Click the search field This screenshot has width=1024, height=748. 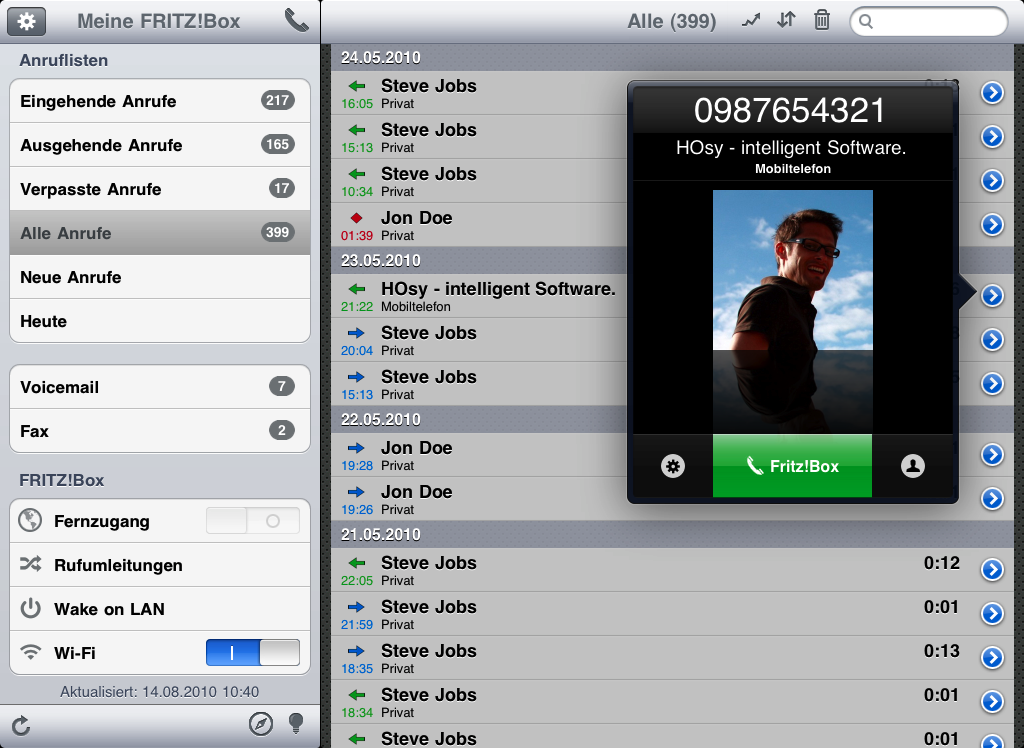930,21
